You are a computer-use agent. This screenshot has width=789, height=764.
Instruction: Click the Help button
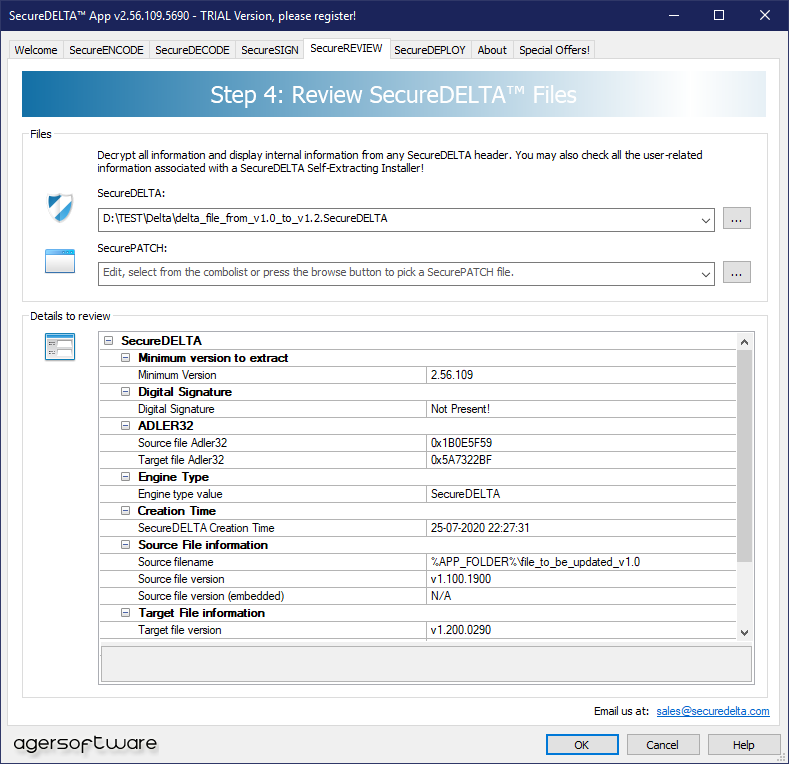coord(744,744)
